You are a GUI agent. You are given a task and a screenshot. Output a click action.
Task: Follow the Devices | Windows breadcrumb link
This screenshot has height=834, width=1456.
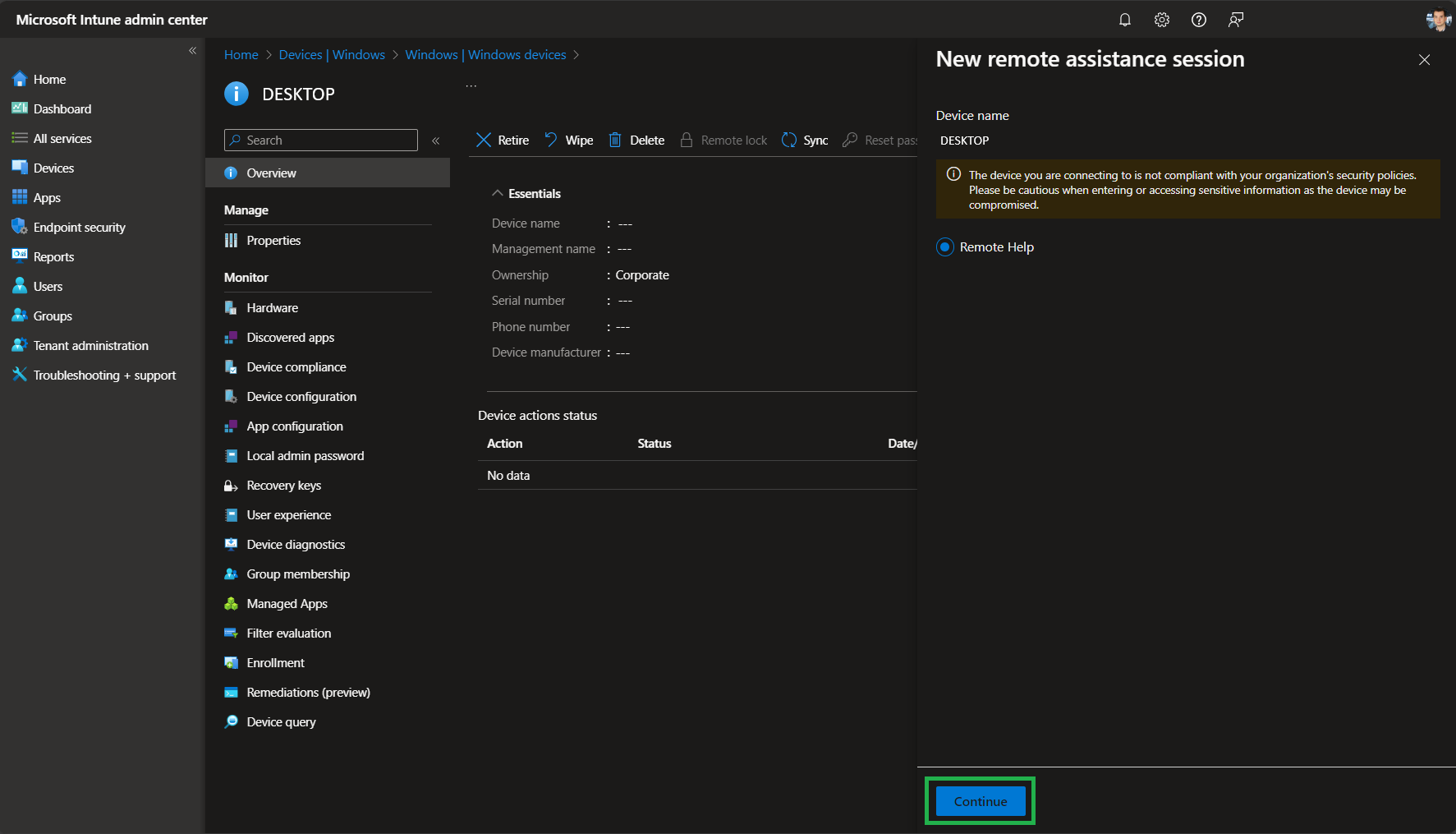(x=332, y=55)
